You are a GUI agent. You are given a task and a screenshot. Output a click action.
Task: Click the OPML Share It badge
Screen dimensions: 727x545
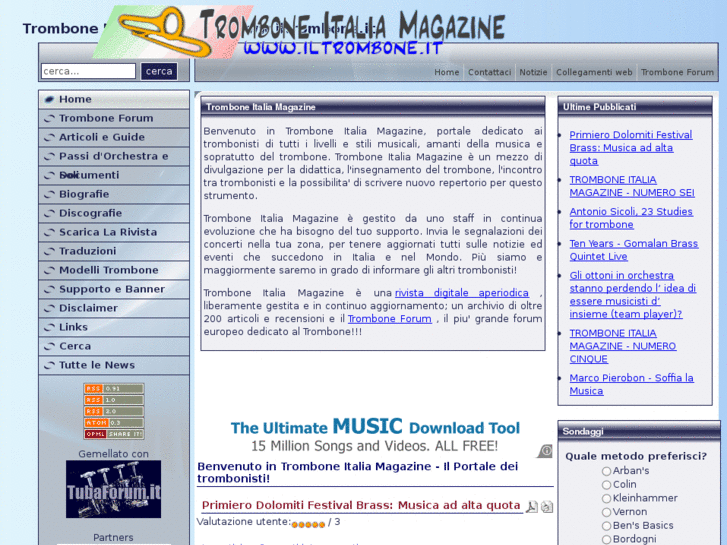pyautogui.click(x=114, y=434)
